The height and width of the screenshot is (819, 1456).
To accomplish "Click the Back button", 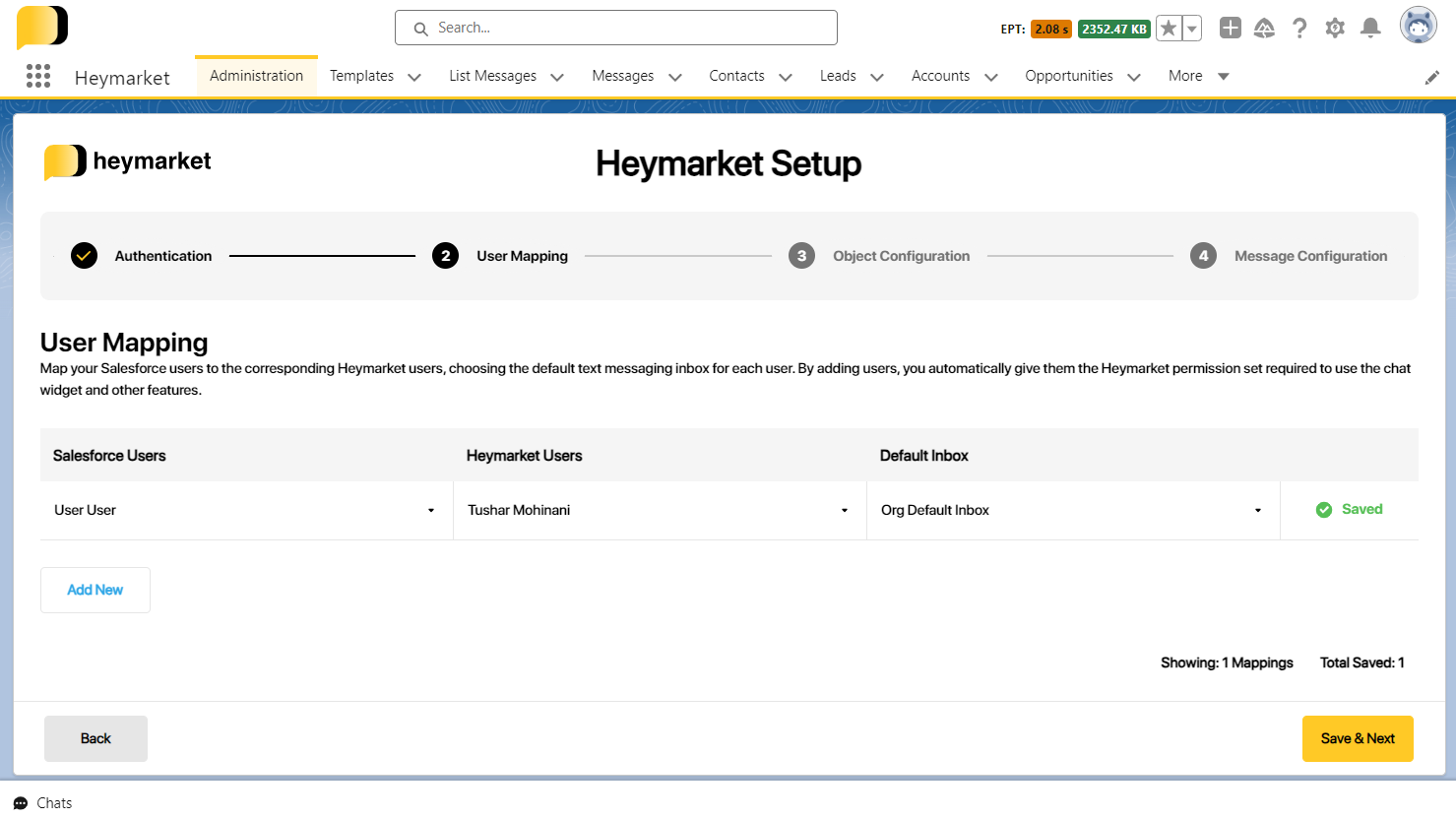I will pyautogui.click(x=95, y=738).
